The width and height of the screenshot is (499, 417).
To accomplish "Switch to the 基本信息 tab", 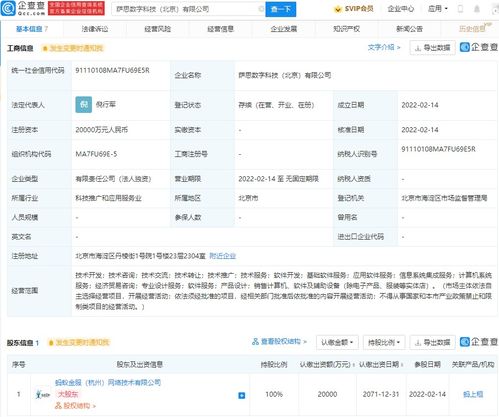I will click(x=32, y=29).
